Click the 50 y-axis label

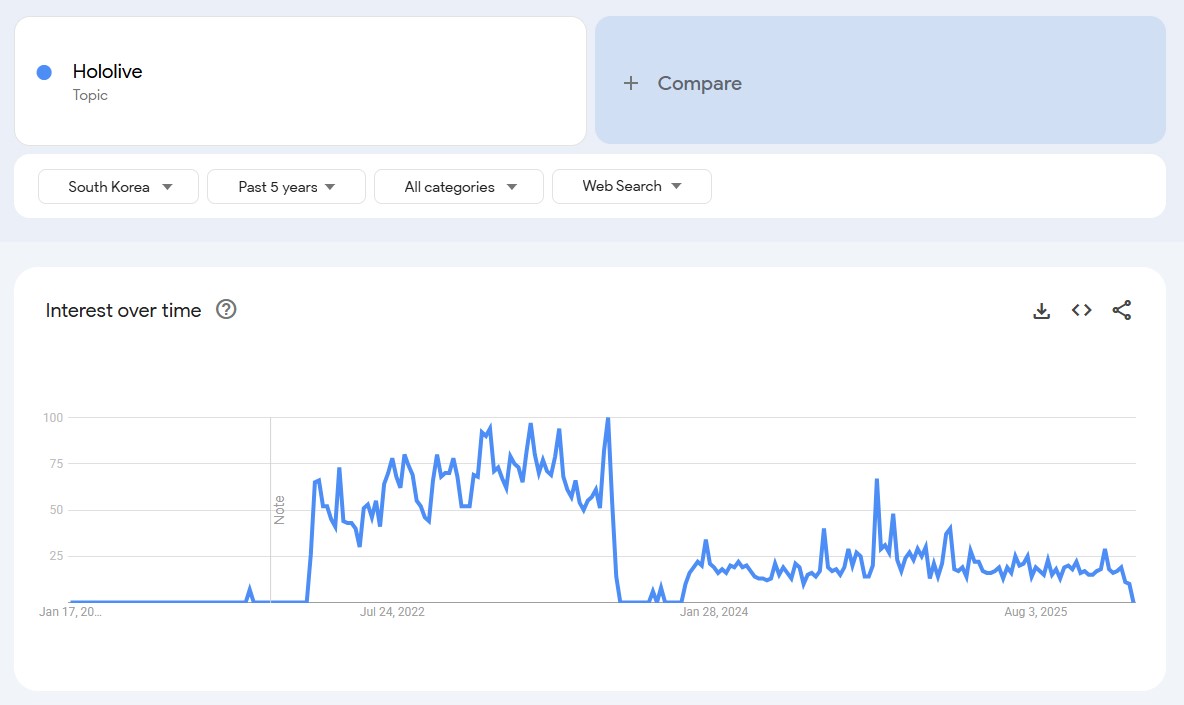click(x=56, y=510)
